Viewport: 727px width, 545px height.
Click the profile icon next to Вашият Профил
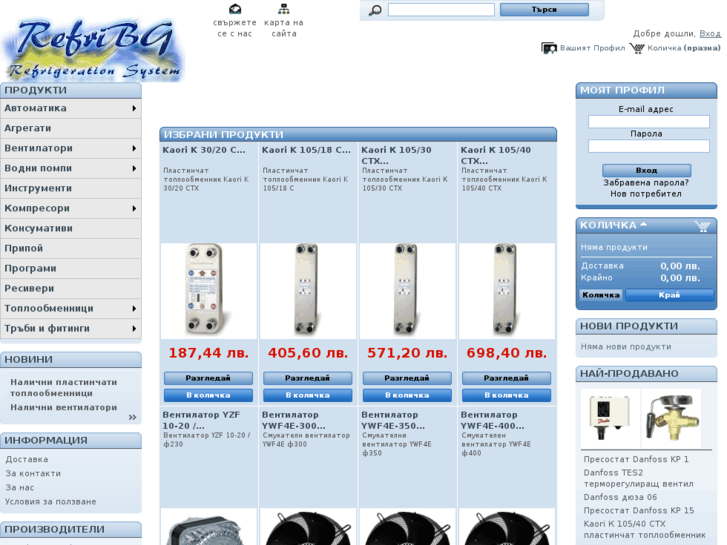[x=548, y=48]
